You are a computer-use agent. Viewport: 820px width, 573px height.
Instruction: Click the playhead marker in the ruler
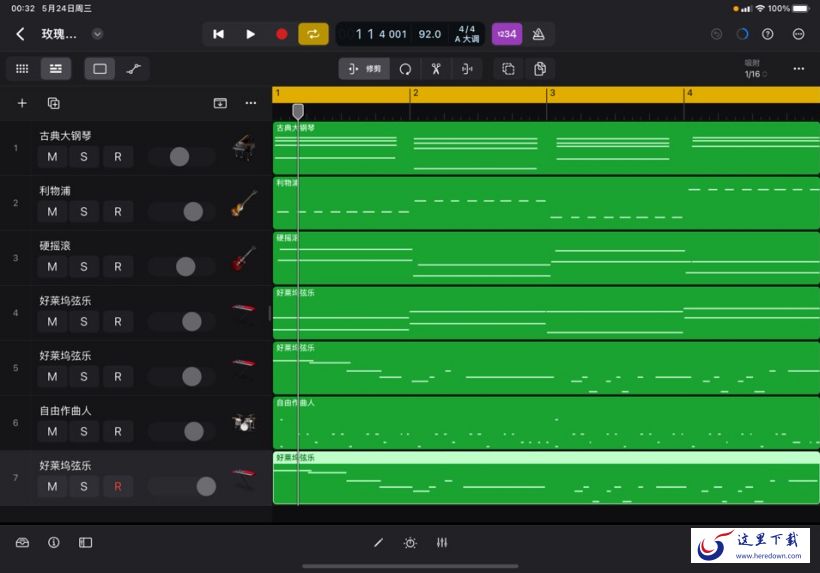pyautogui.click(x=298, y=111)
